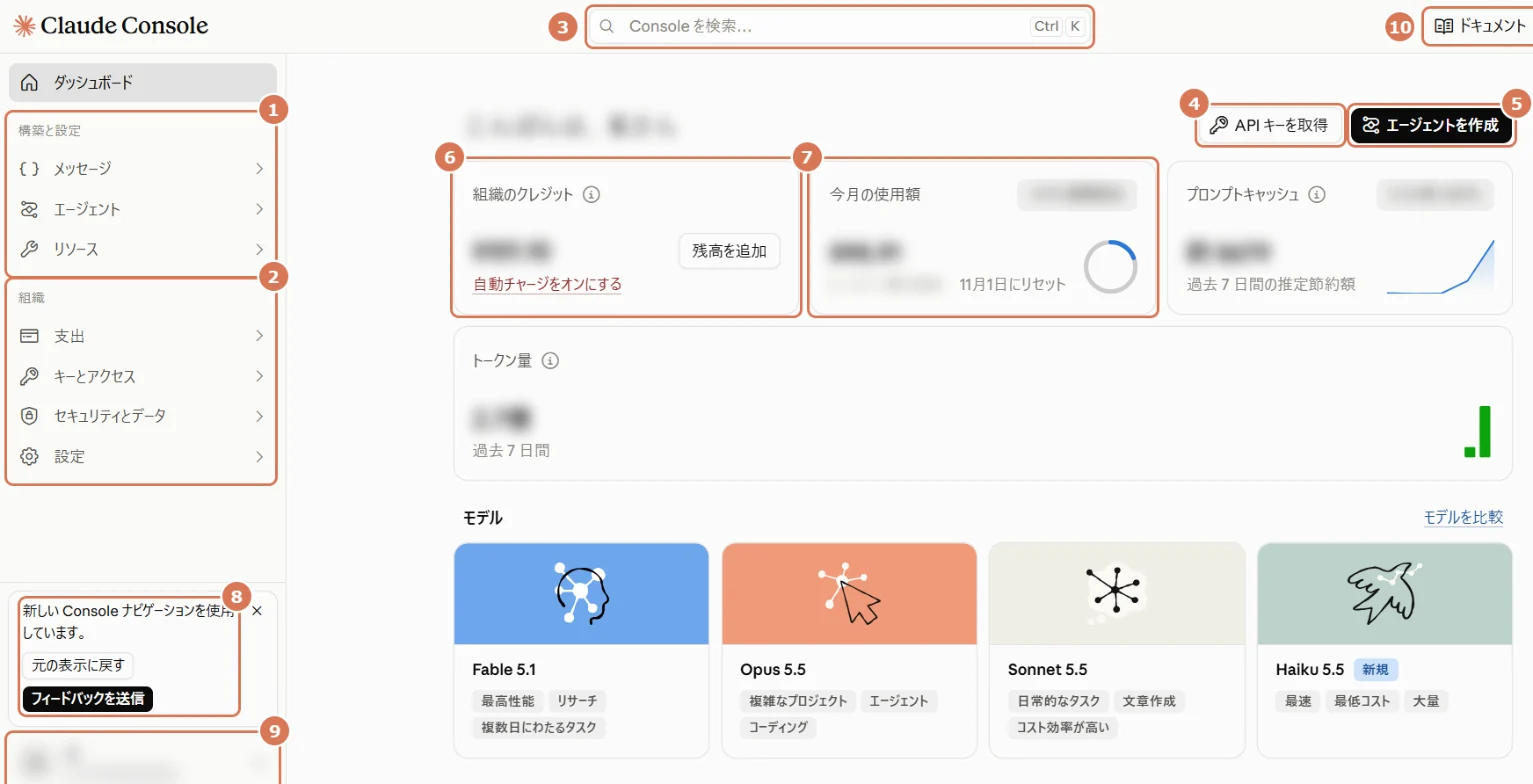Click the gear icon next to 設定
Image resolution: width=1533 pixels, height=784 pixels.
pyautogui.click(x=30, y=456)
